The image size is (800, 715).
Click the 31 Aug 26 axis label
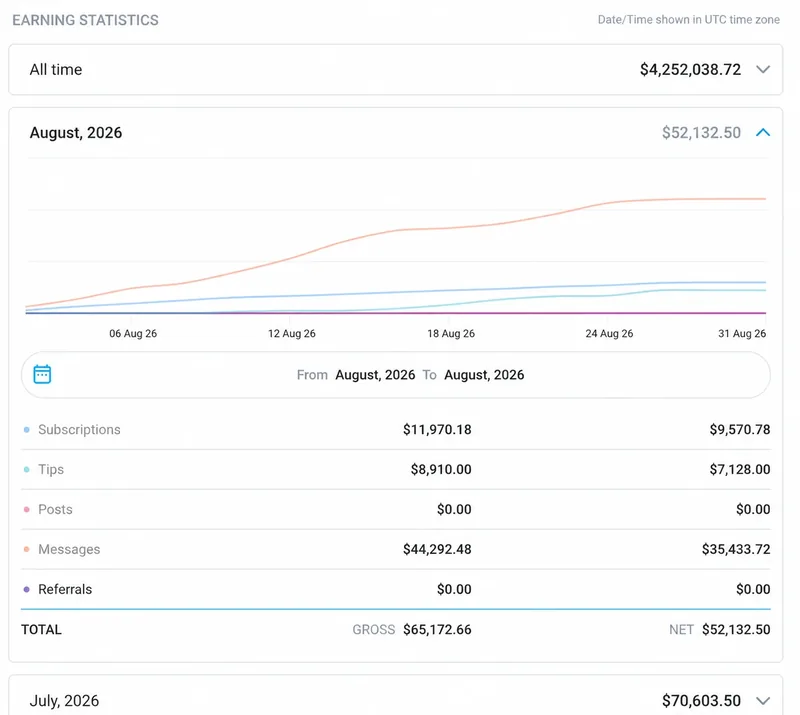click(742, 333)
